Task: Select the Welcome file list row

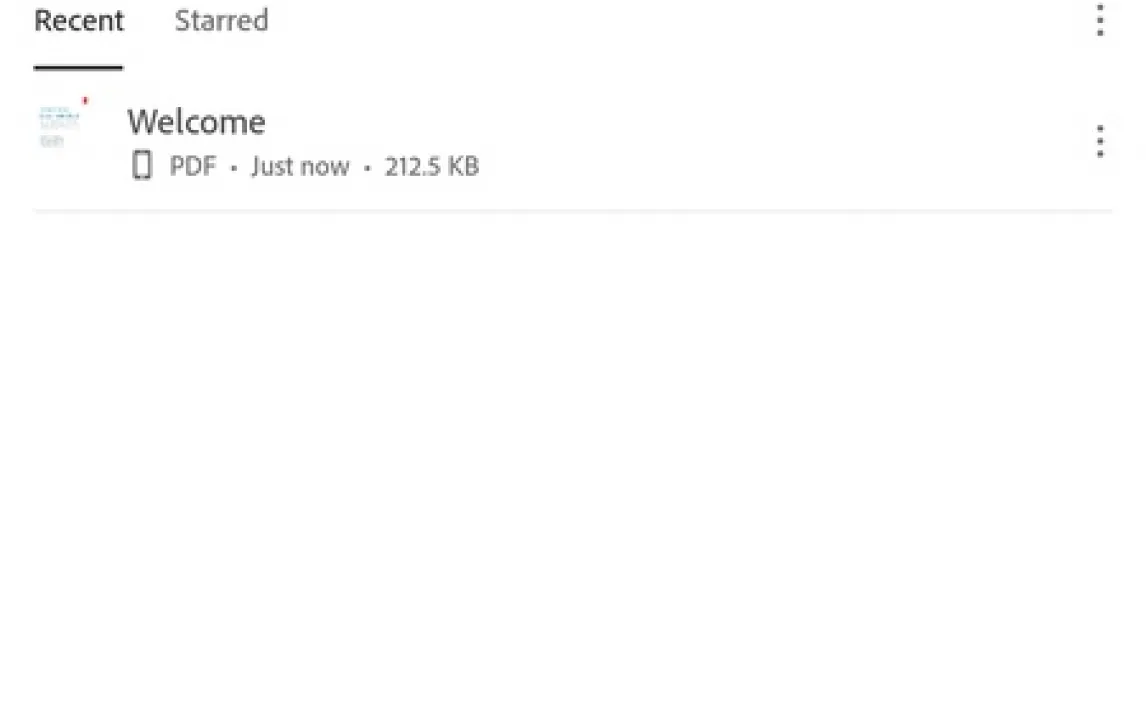Action: click(573, 141)
